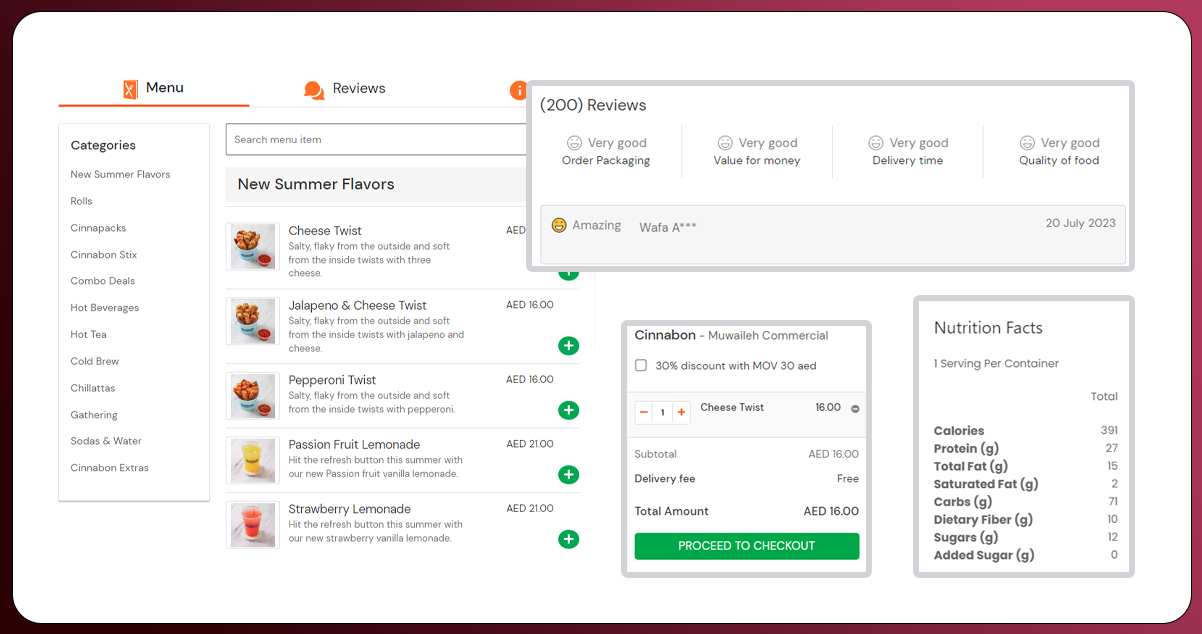The image size is (1202, 634).
Task: Enable 30% discount with MOV checkbox
Action: 641,366
